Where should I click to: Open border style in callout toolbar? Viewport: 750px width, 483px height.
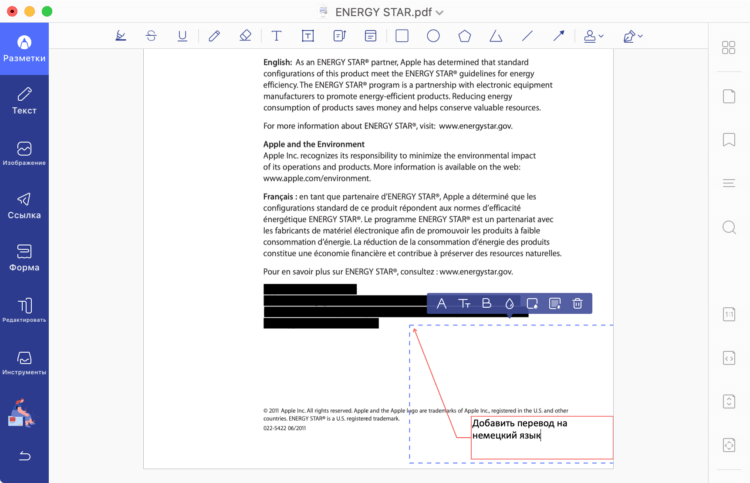[532, 304]
